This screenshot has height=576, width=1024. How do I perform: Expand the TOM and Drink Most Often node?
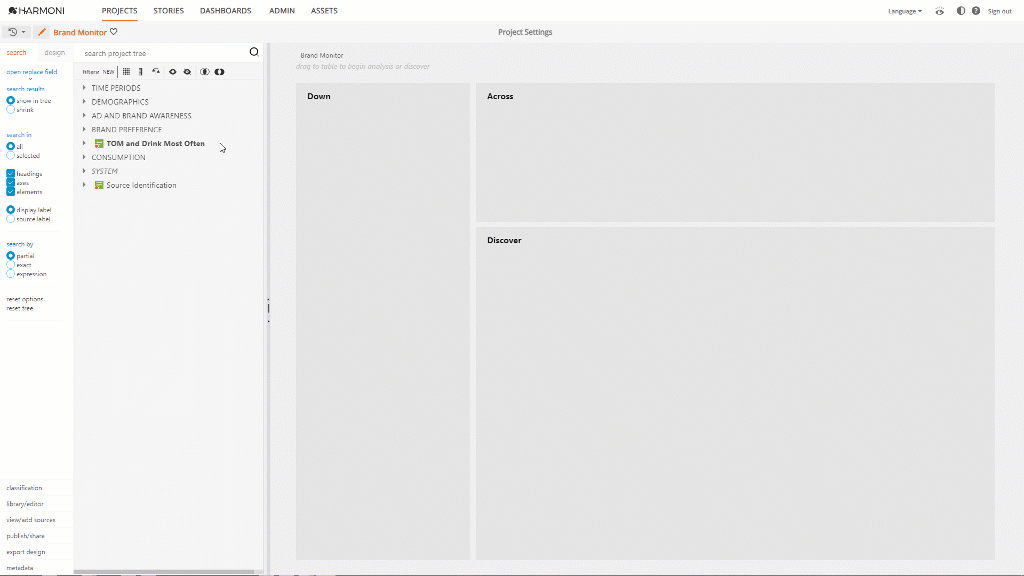click(x=84, y=143)
